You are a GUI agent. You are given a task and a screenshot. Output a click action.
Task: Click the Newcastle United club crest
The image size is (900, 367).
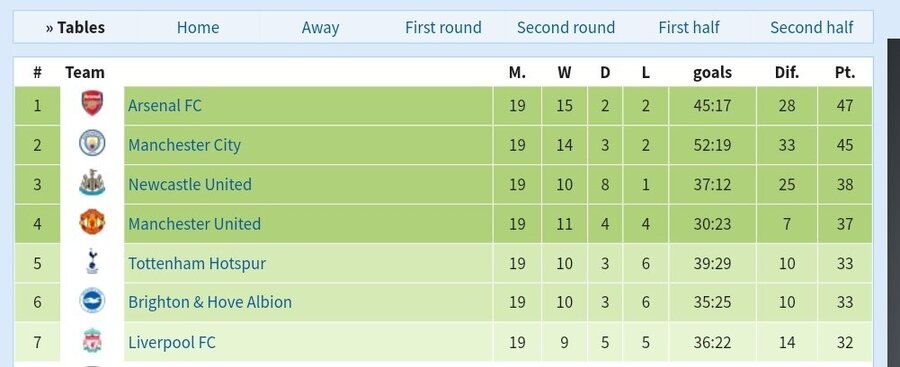92,184
